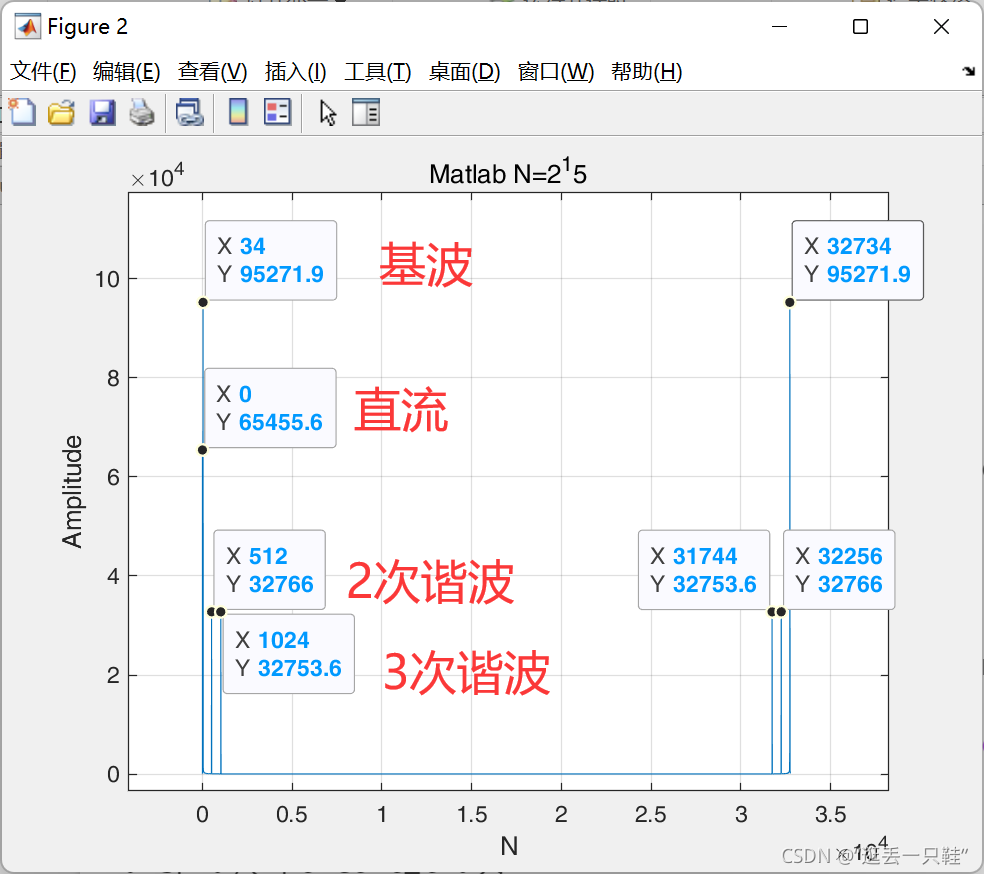Click the x-axis tick label 1.5
The height and width of the screenshot is (874, 984).
click(x=471, y=814)
